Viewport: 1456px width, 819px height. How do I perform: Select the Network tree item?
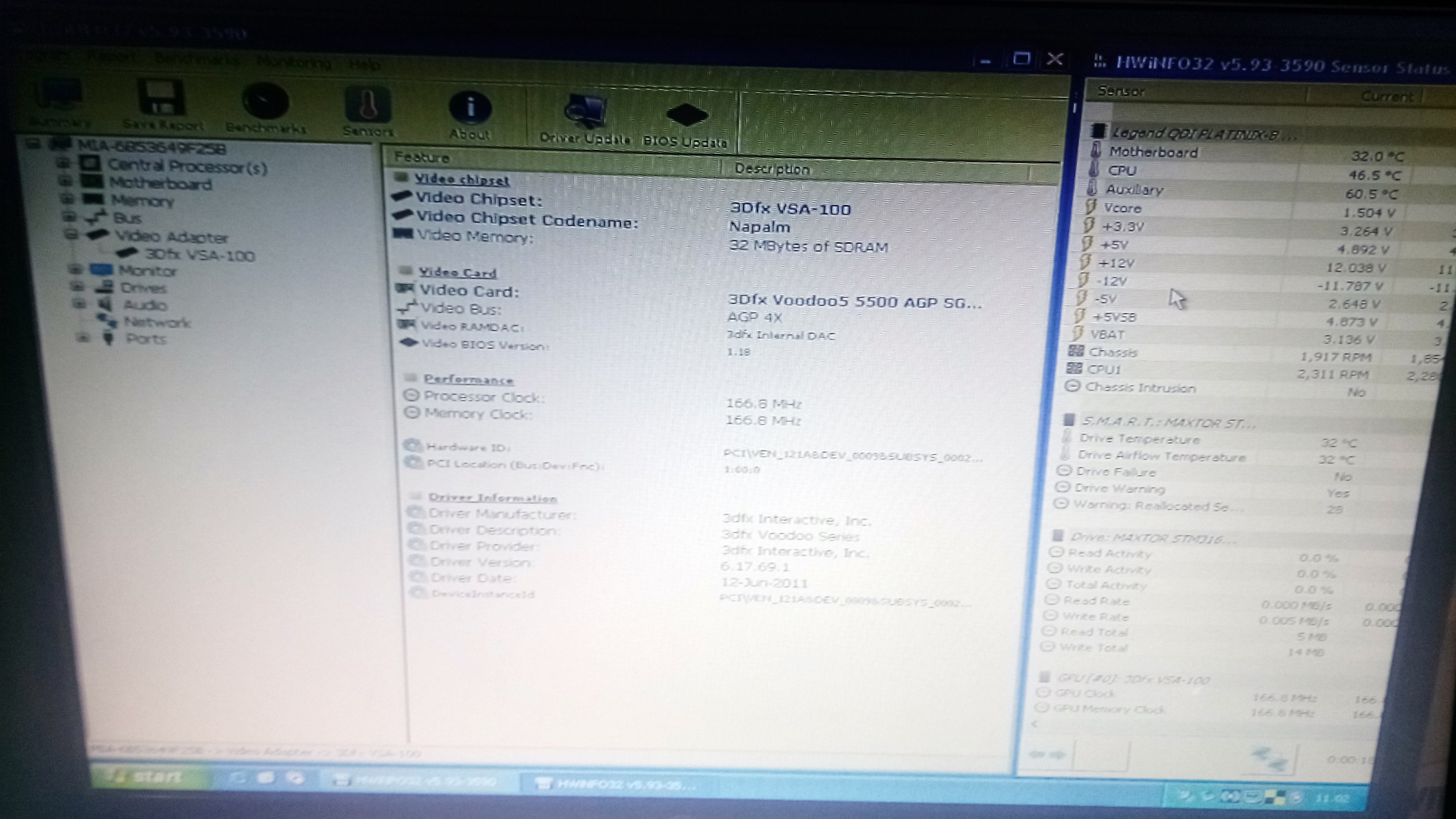point(157,323)
